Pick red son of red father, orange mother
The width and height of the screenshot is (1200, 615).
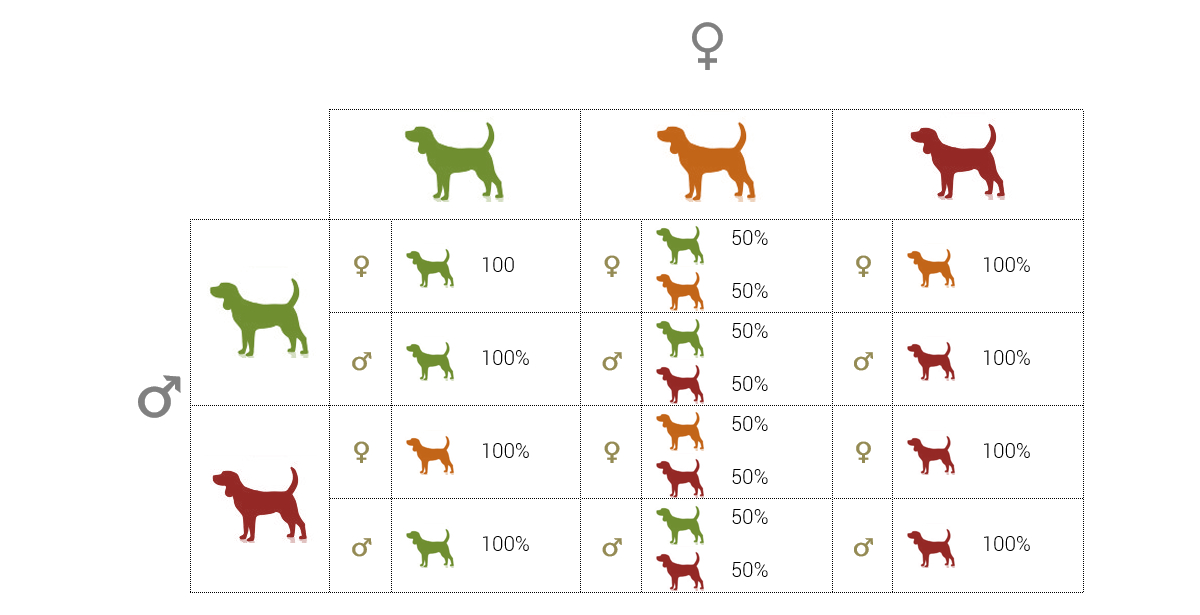(x=680, y=570)
